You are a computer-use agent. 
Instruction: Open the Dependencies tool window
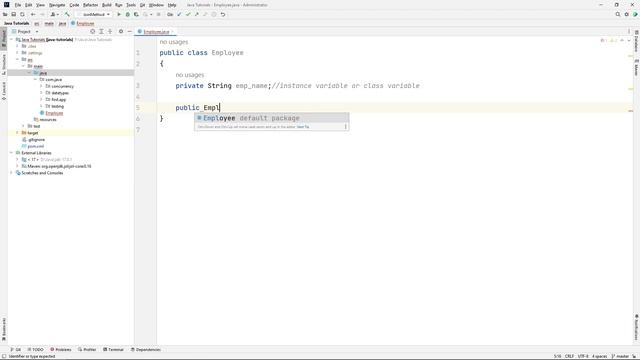pyautogui.click(x=146, y=349)
